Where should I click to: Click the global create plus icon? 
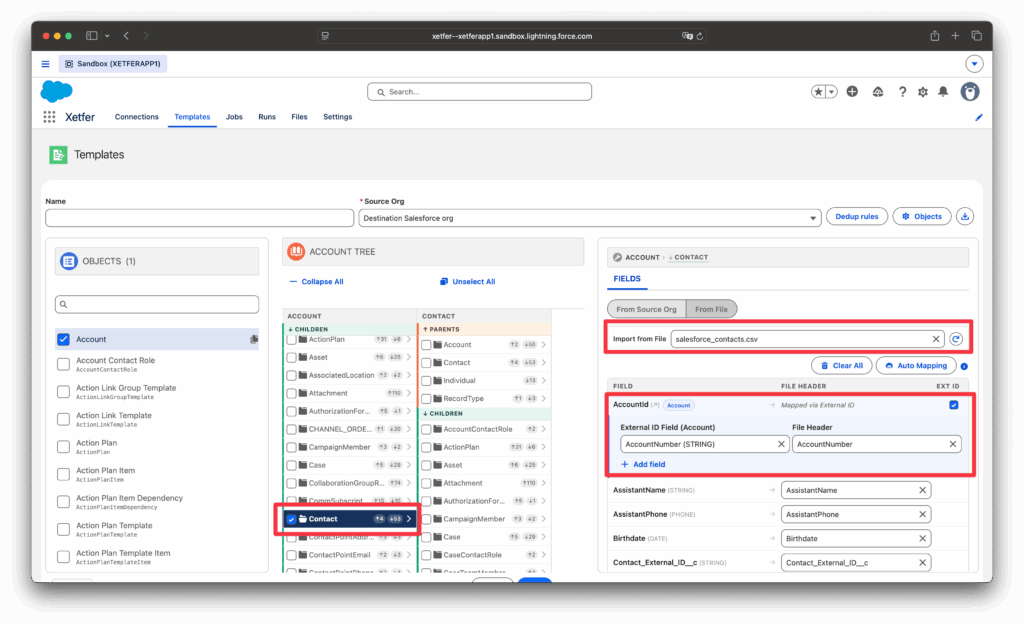tap(852, 92)
